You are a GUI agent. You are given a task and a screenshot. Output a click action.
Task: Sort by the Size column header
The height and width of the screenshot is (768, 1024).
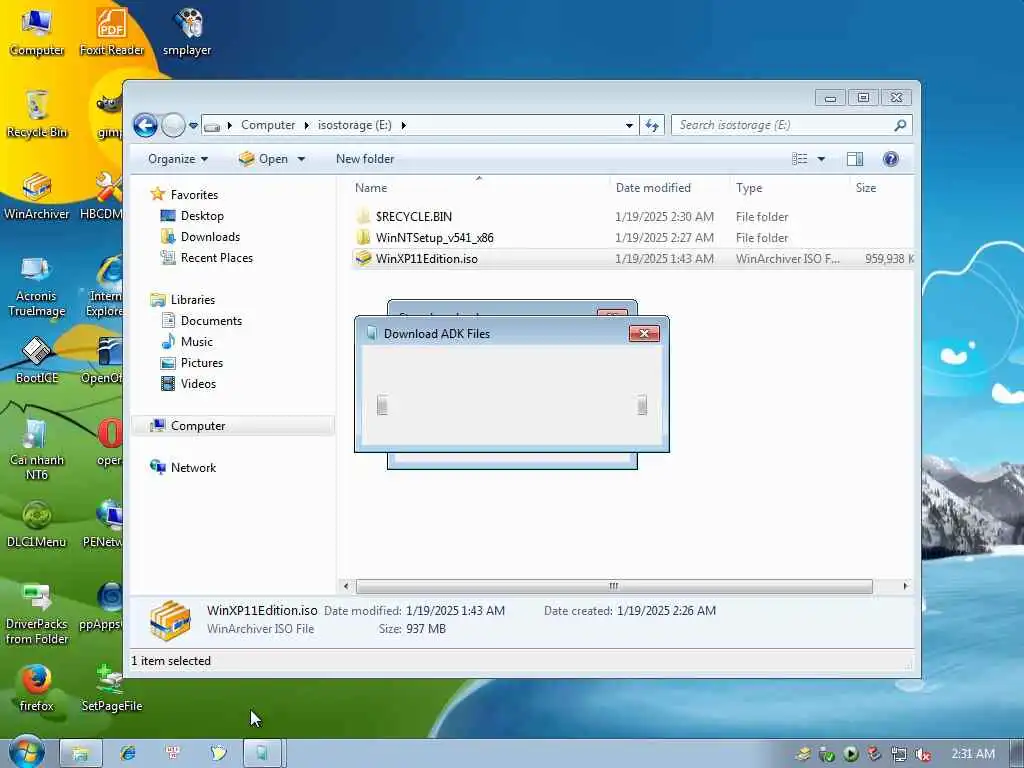[882, 187]
